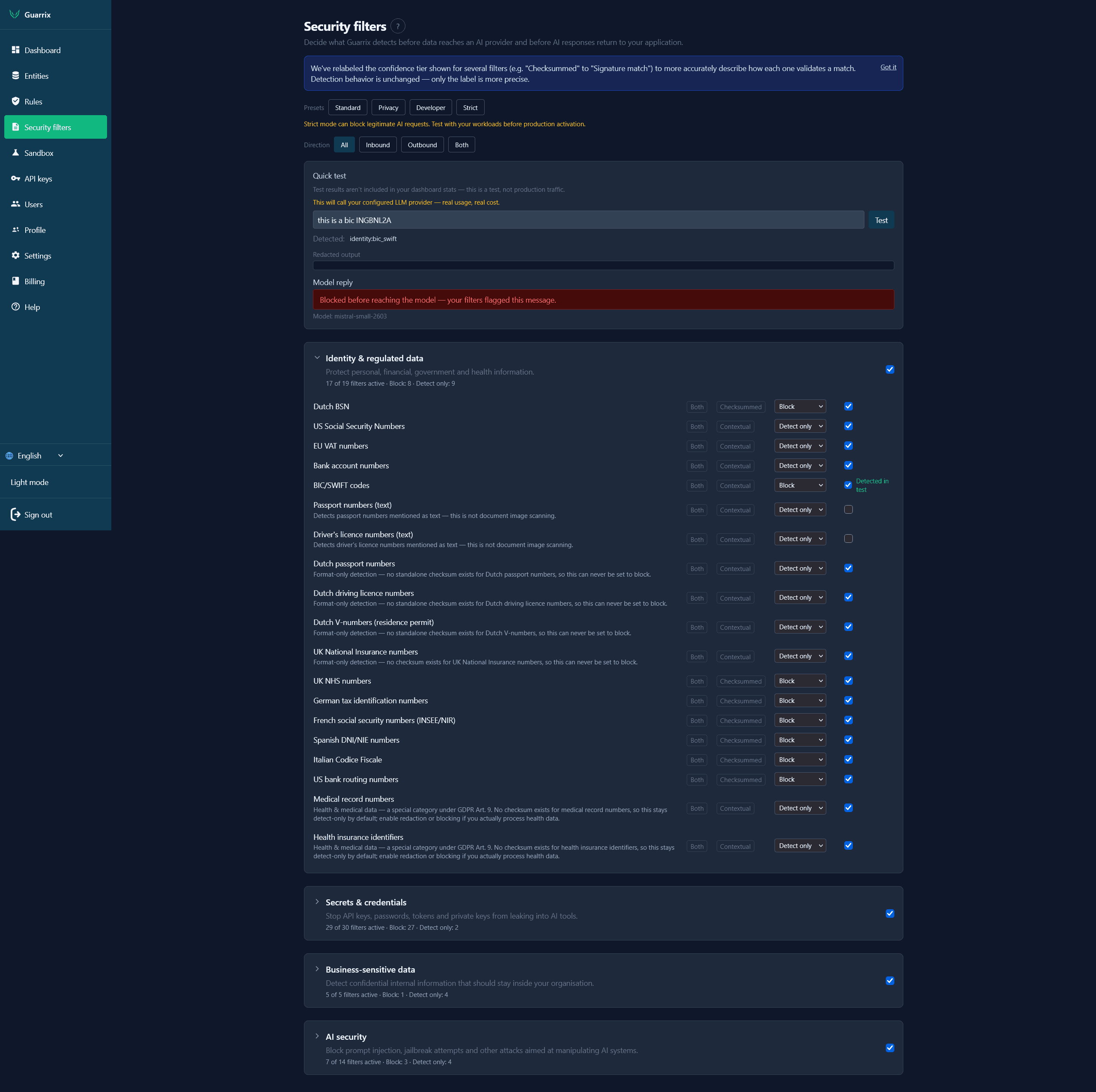Viewport: 1096px width, 1092px height.
Task: Expand the Secrets & credentials section
Action: [317, 902]
